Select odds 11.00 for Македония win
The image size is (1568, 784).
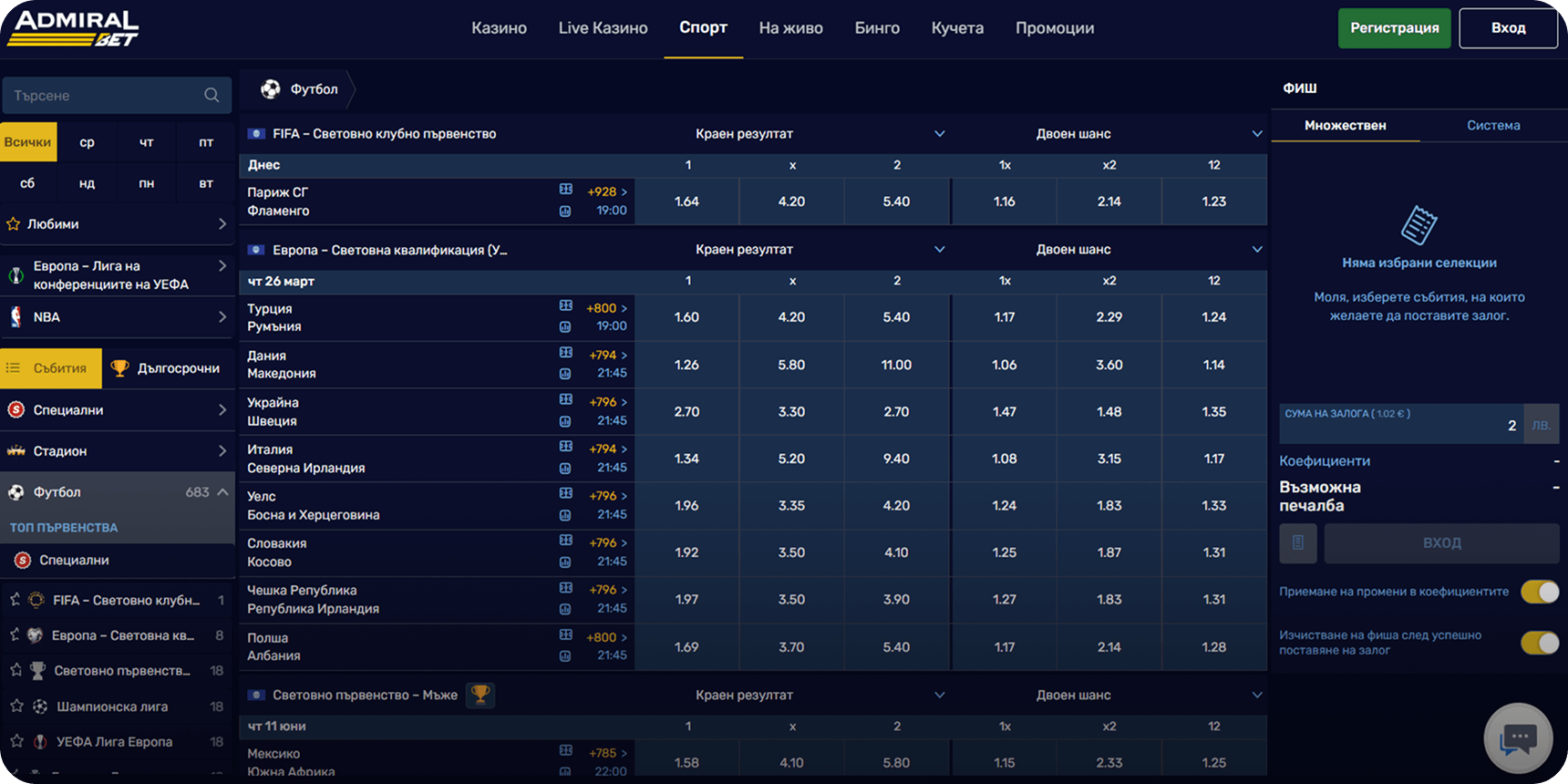(x=896, y=365)
